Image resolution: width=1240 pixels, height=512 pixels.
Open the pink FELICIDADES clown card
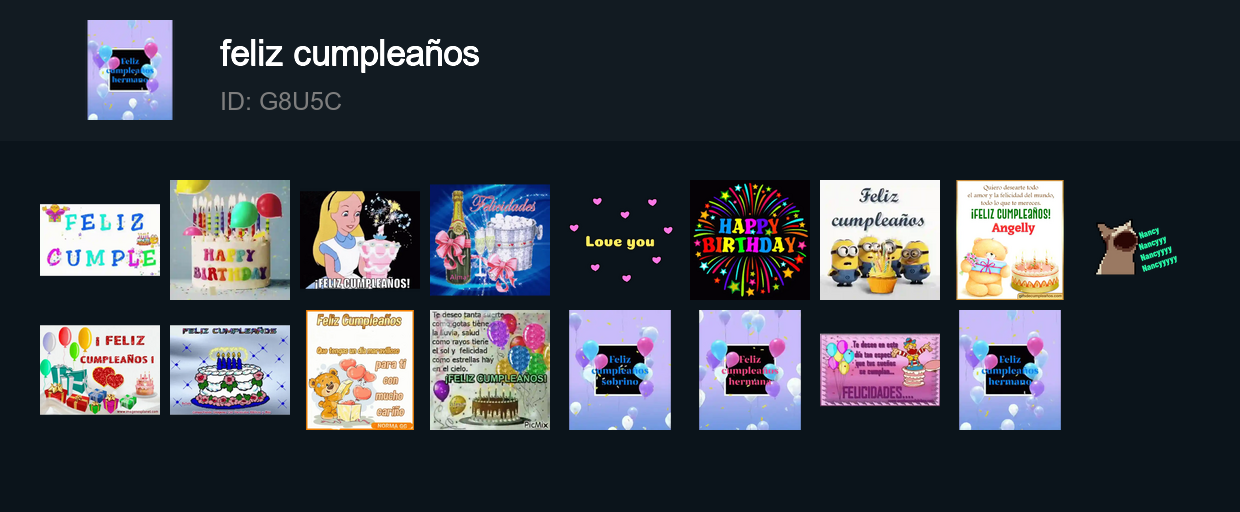(x=880, y=370)
